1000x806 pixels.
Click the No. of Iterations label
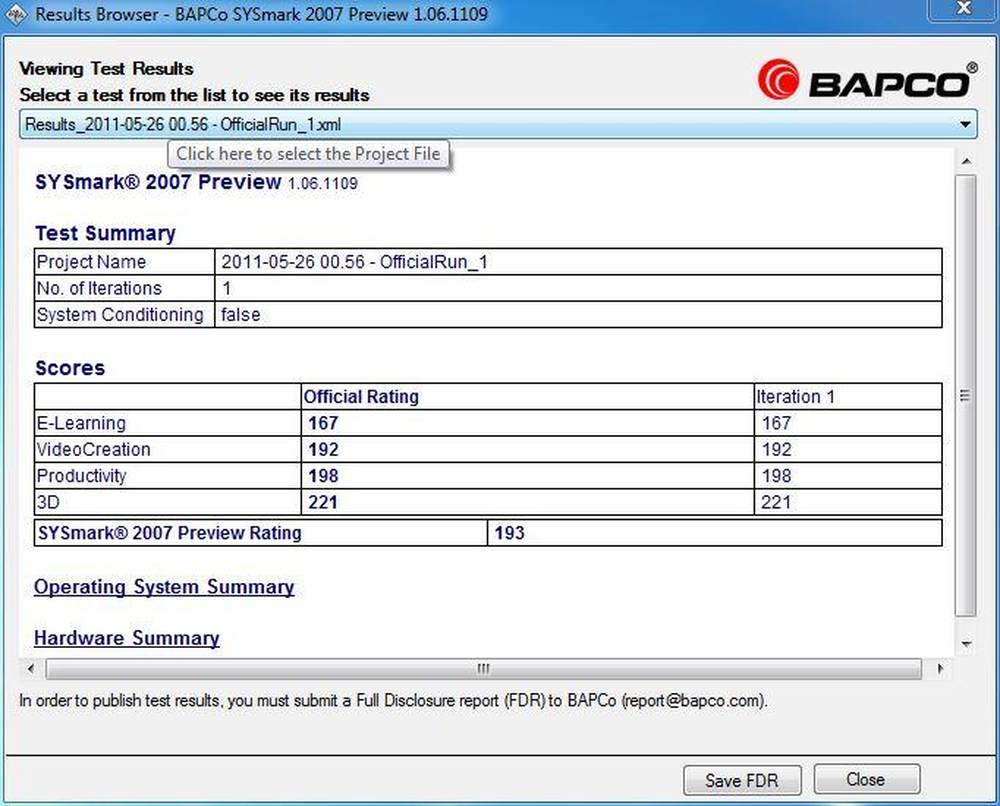(99, 288)
